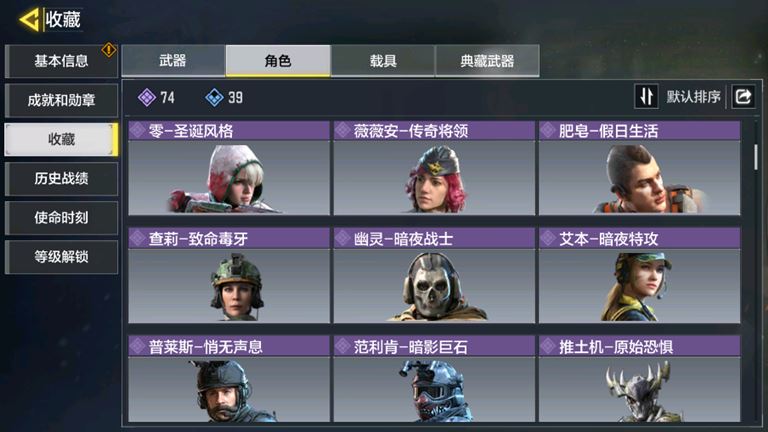768x432 pixels.
Task: Click the warning badge on 基本信息
Action: pyautogui.click(x=109, y=49)
